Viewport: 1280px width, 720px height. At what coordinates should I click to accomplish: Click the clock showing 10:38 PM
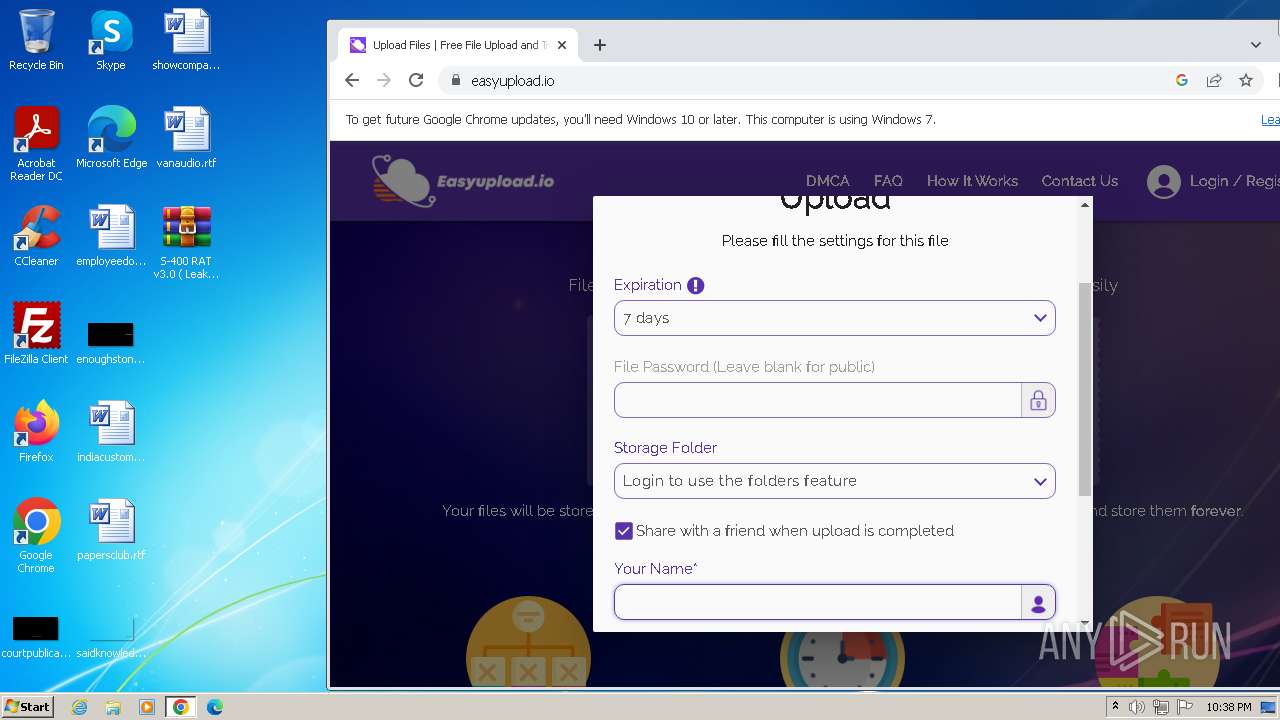point(1229,707)
